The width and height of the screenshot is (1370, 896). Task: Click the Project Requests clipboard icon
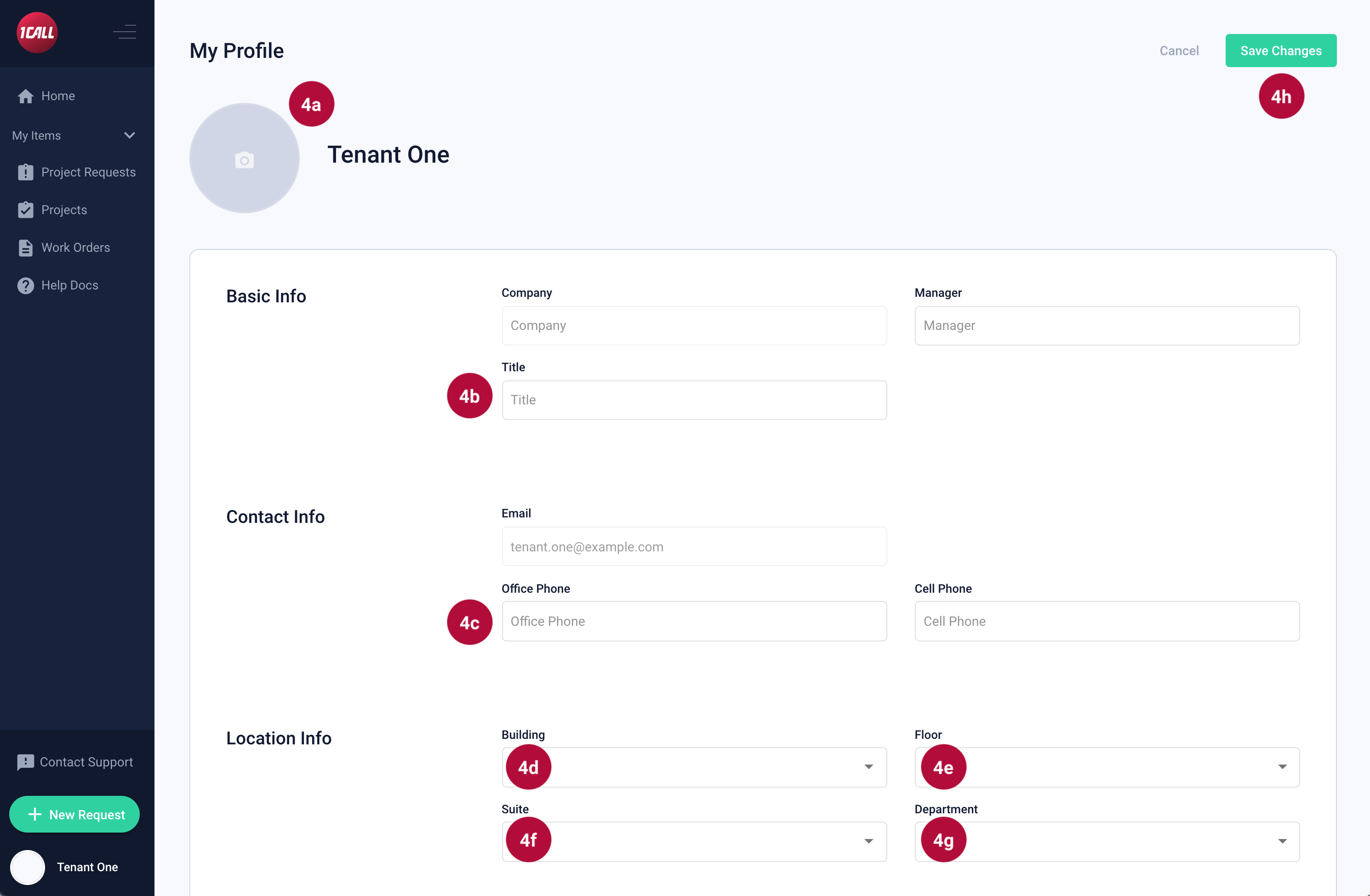click(x=25, y=172)
